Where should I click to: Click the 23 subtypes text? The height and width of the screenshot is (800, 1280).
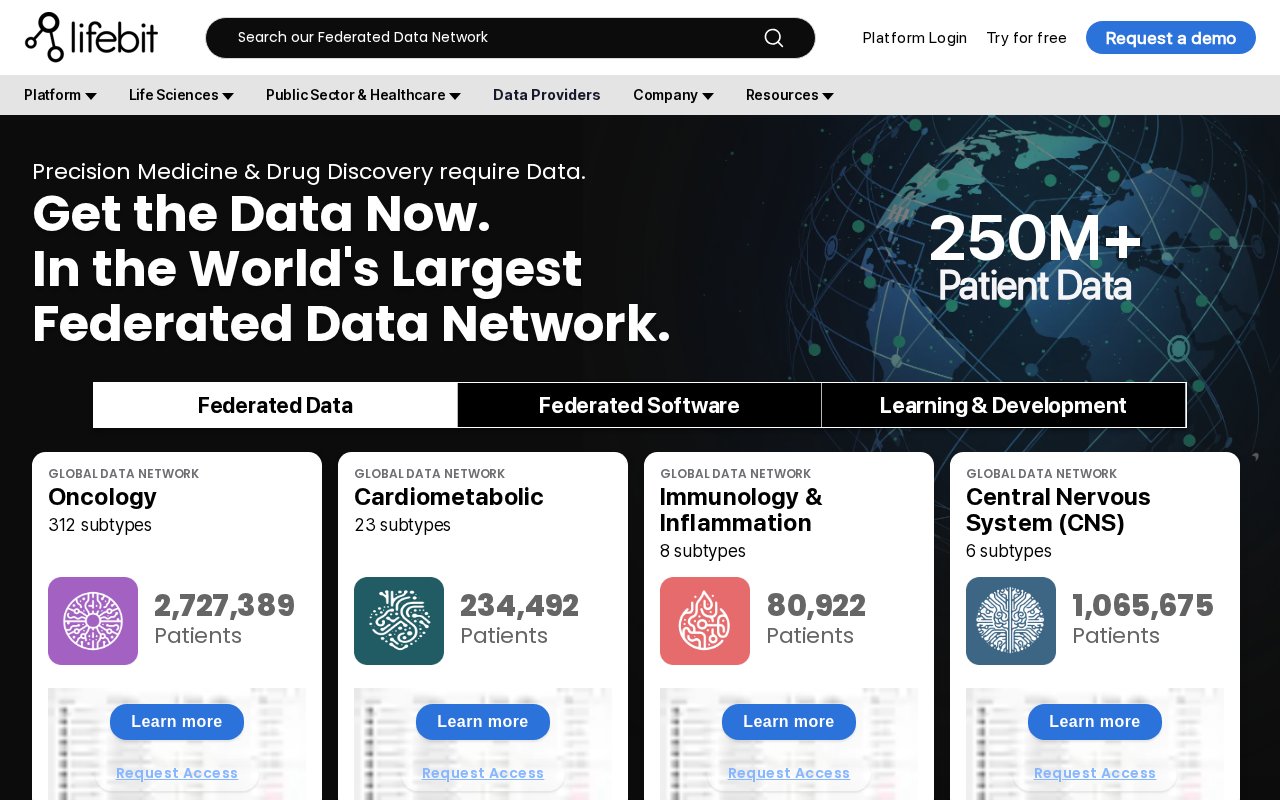402,525
